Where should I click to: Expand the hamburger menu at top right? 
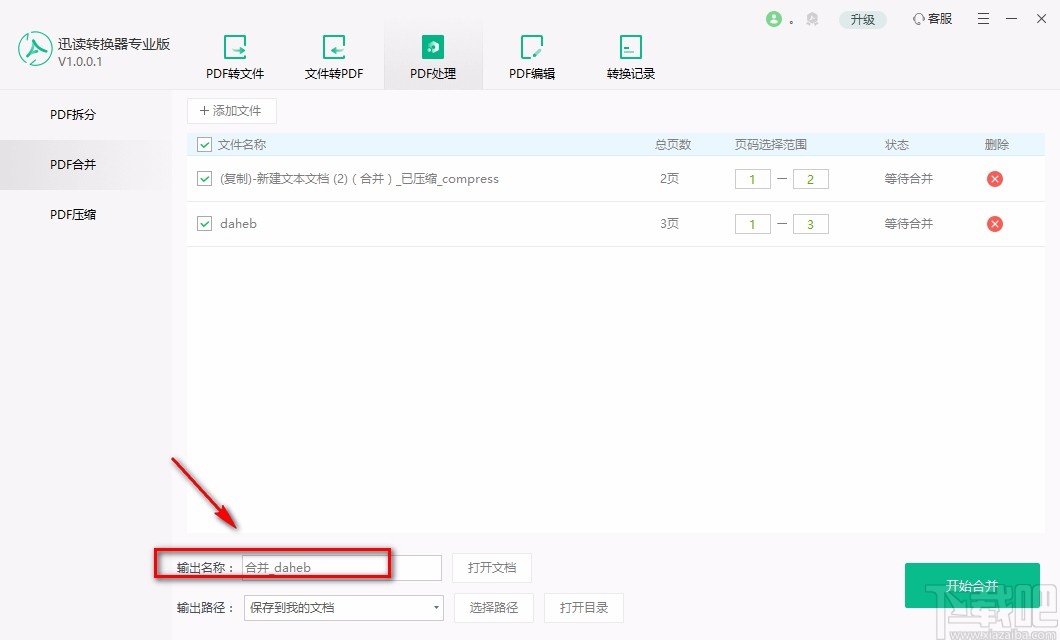(x=983, y=18)
